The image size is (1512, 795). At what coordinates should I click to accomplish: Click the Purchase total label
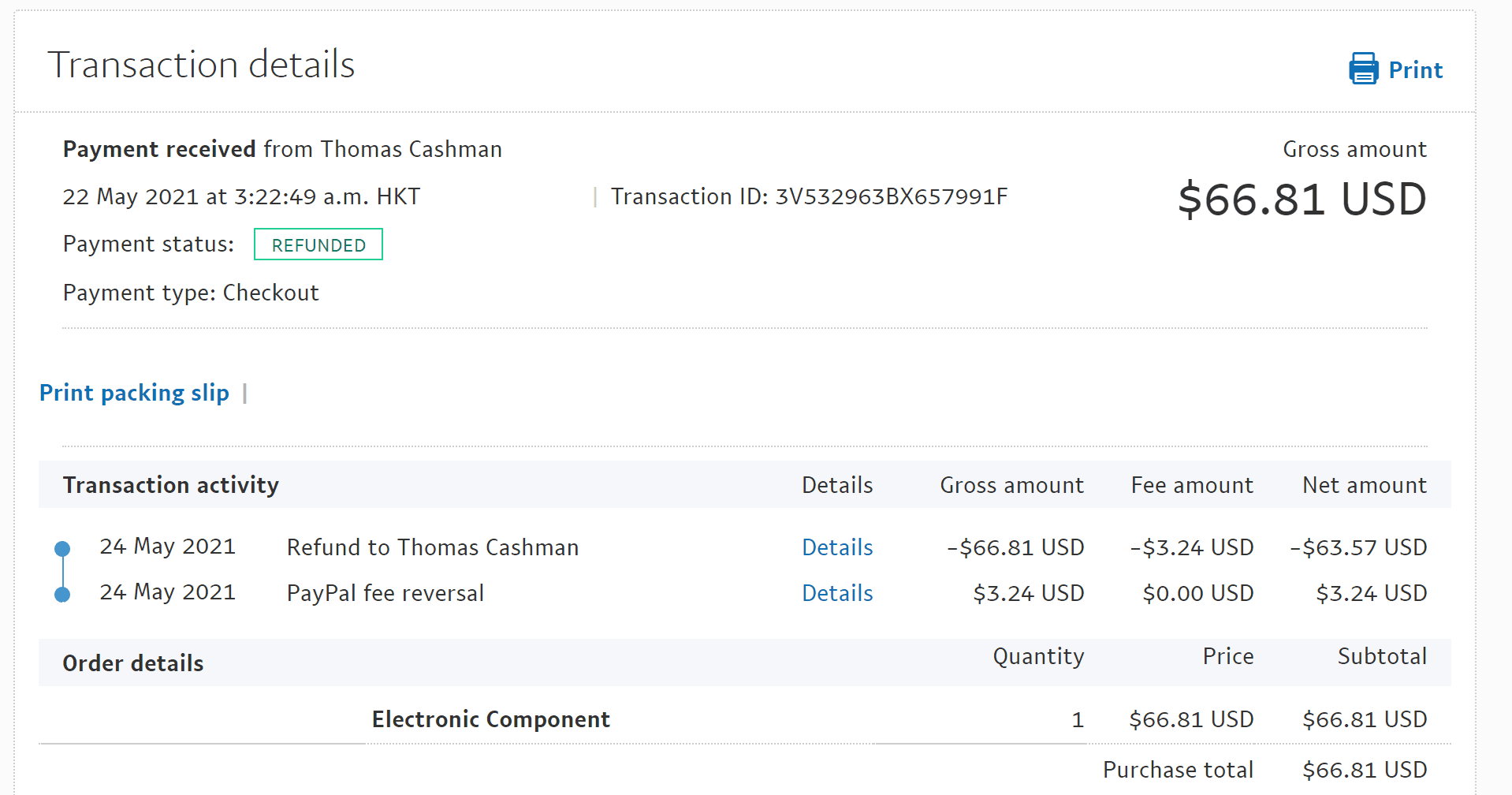click(x=1178, y=770)
